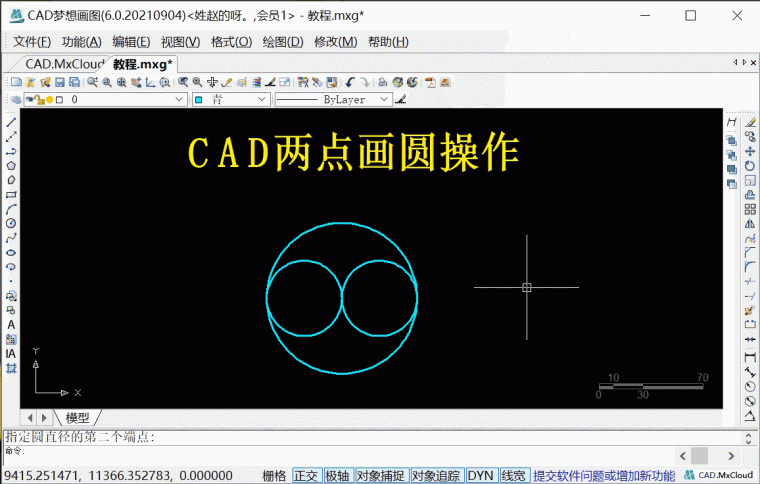The height and width of the screenshot is (484, 760).
Task: Open the 帮助(H) menu
Action: click(x=388, y=42)
